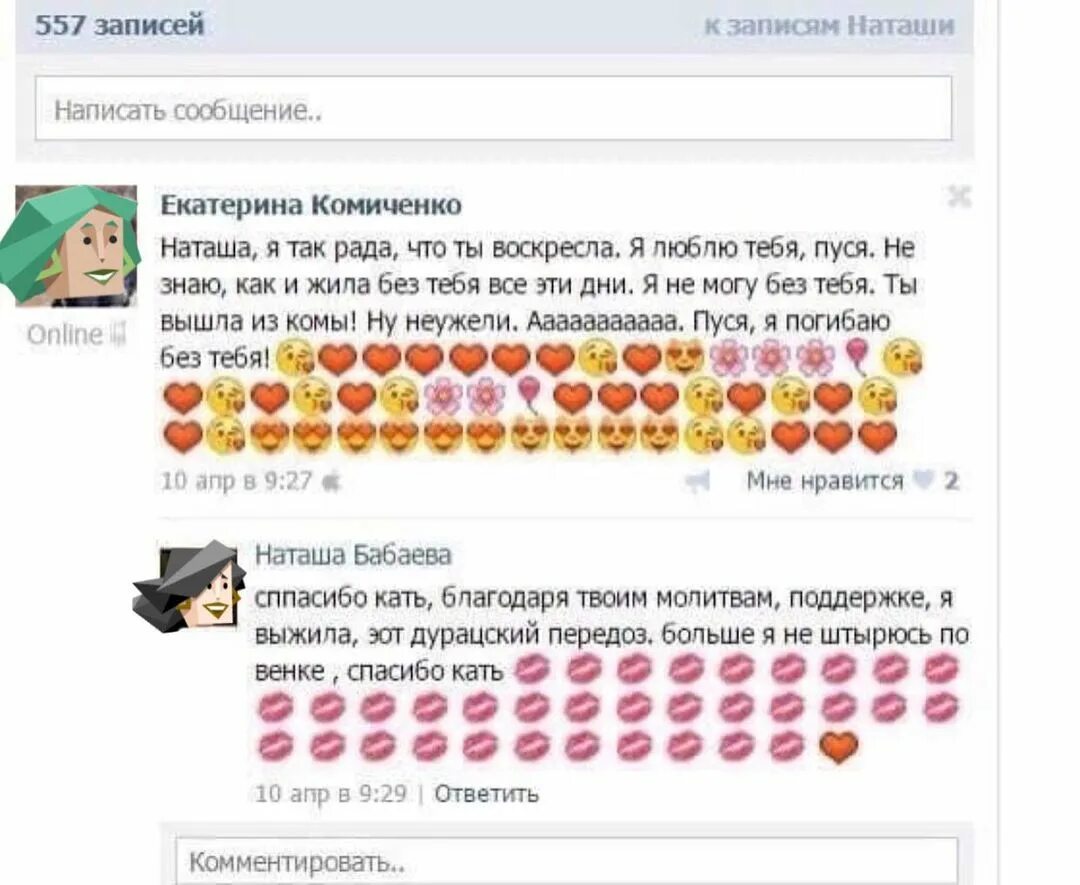Open Екатерина Комиченко profile name link
The width and height of the screenshot is (1080, 885).
click(311, 205)
